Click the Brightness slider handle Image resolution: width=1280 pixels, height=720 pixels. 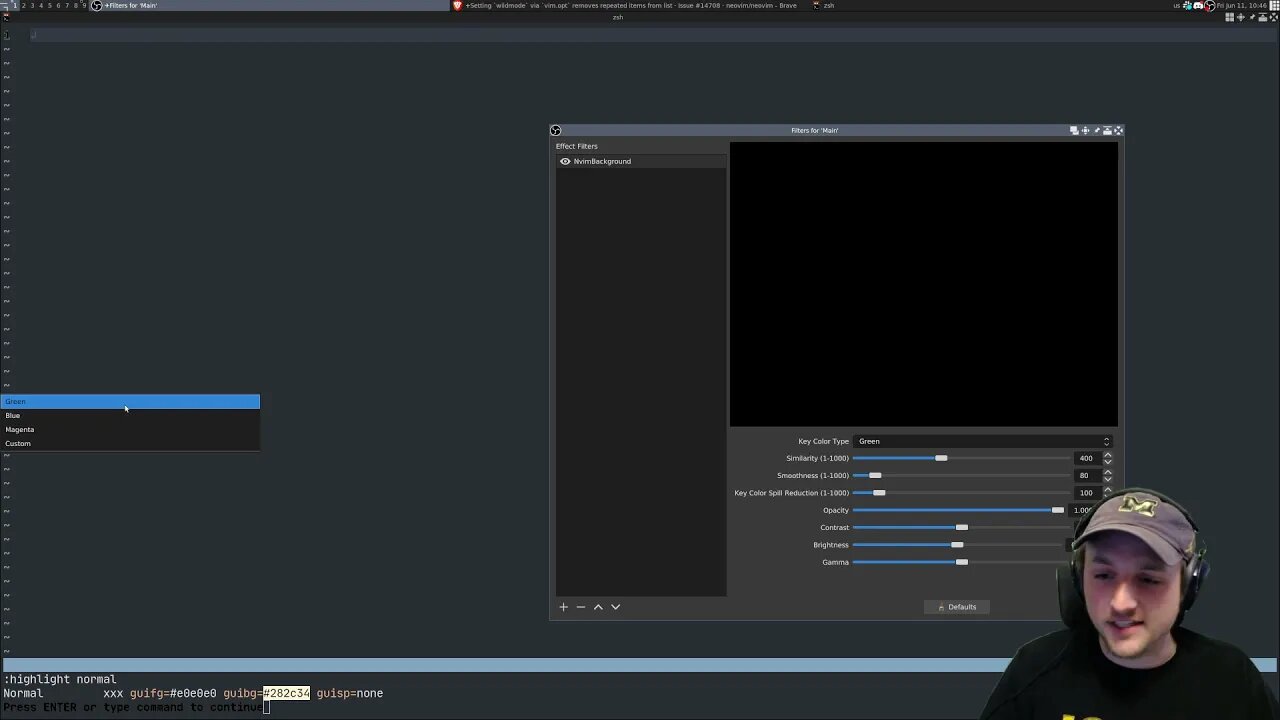point(957,545)
